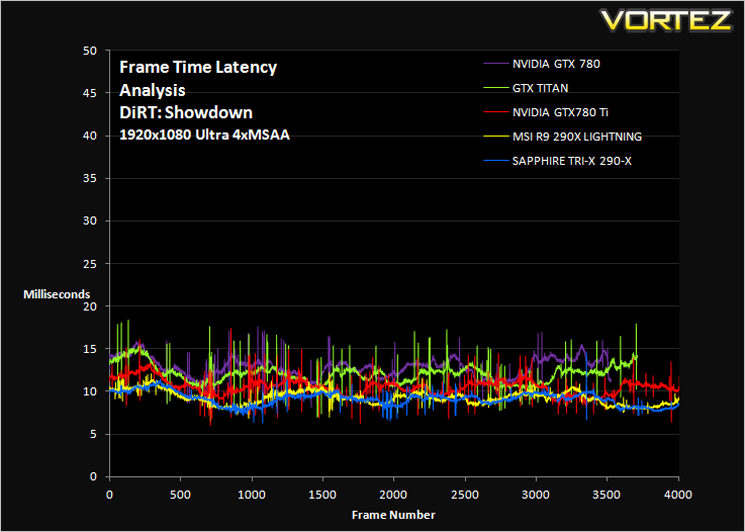Click the blue line swatch for SAPPHIRE TRI-X
This screenshot has height=532, width=745.
click(x=496, y=162)
